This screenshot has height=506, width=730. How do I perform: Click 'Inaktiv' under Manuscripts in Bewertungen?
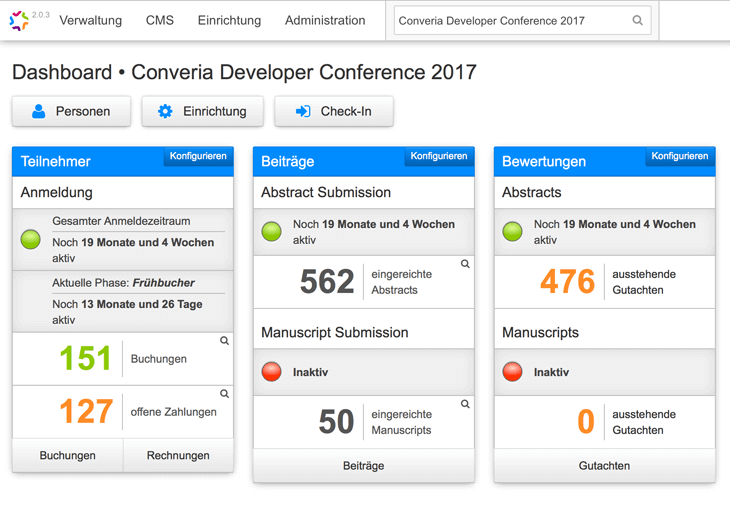point(551,372)
